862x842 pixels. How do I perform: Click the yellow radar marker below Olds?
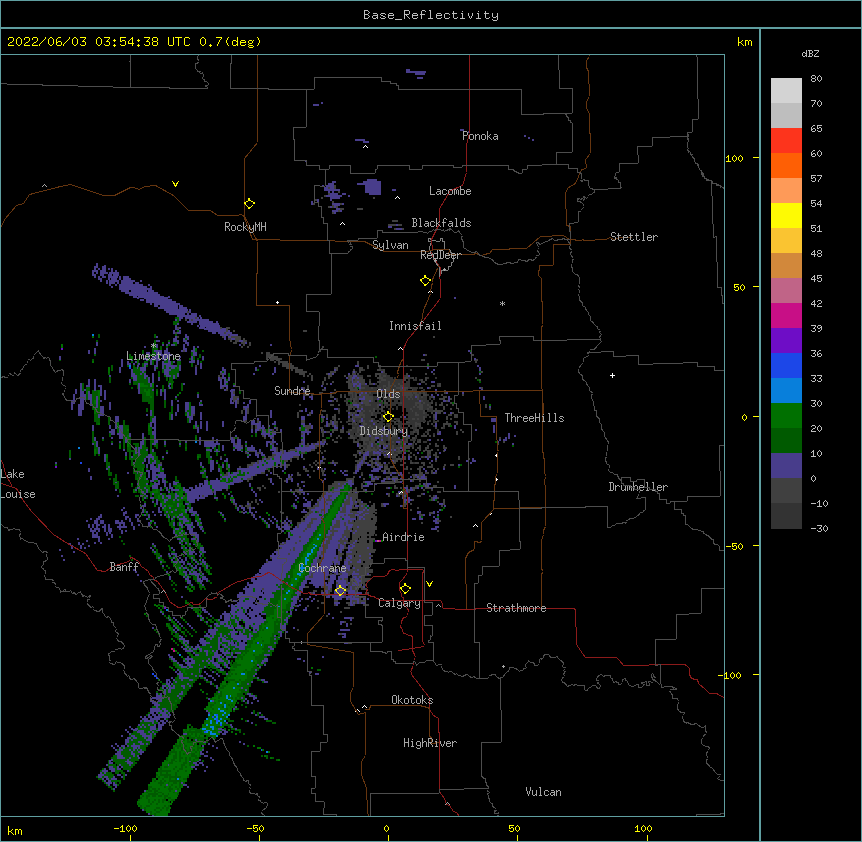(388, 417)
